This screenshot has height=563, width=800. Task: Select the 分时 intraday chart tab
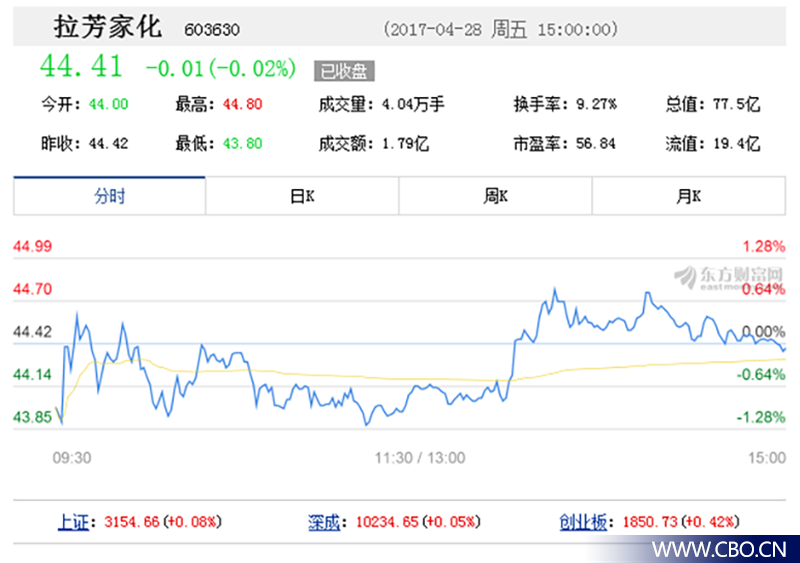(x=110, y=196)
